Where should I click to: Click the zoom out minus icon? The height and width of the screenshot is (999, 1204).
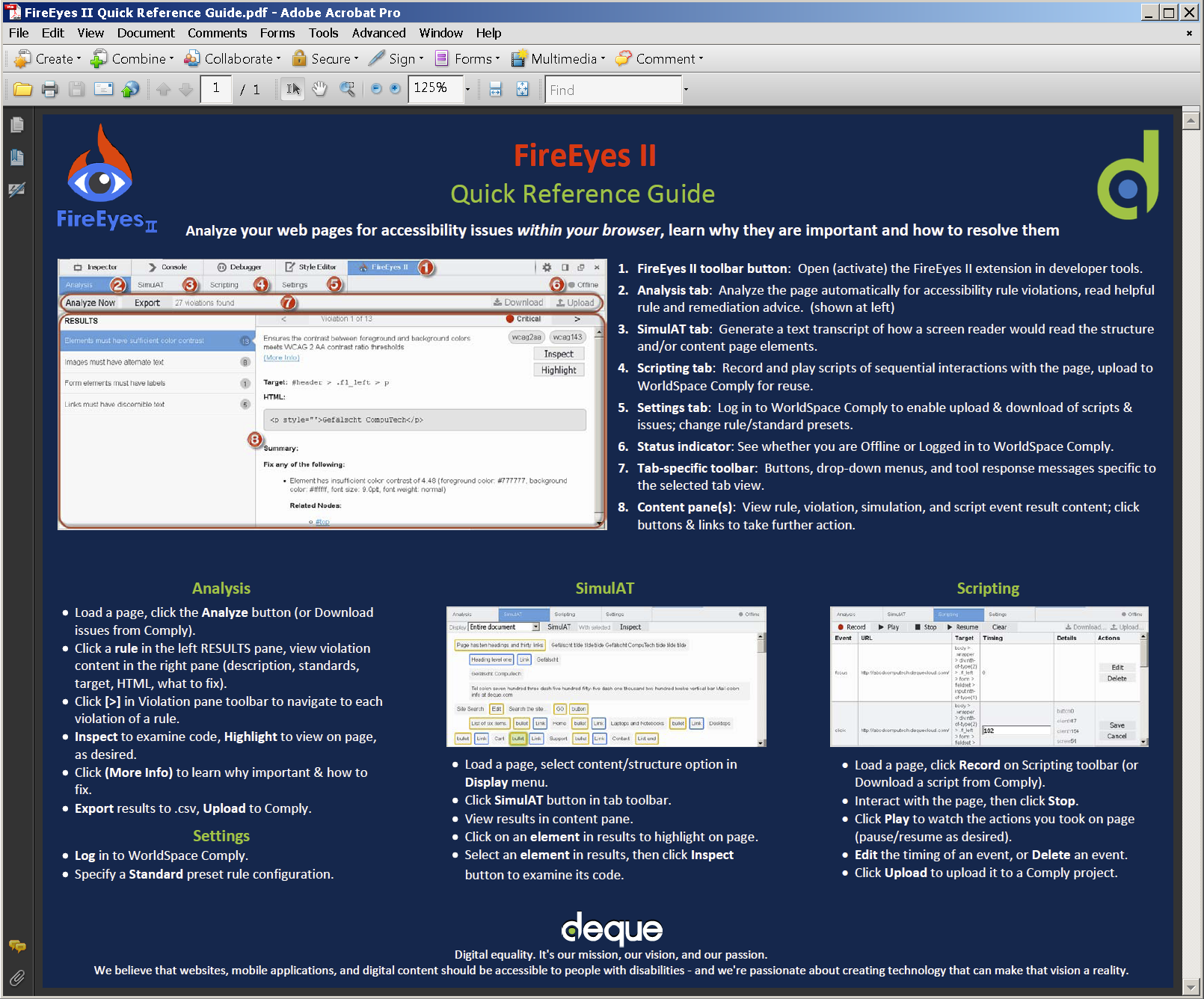point(376,89)
